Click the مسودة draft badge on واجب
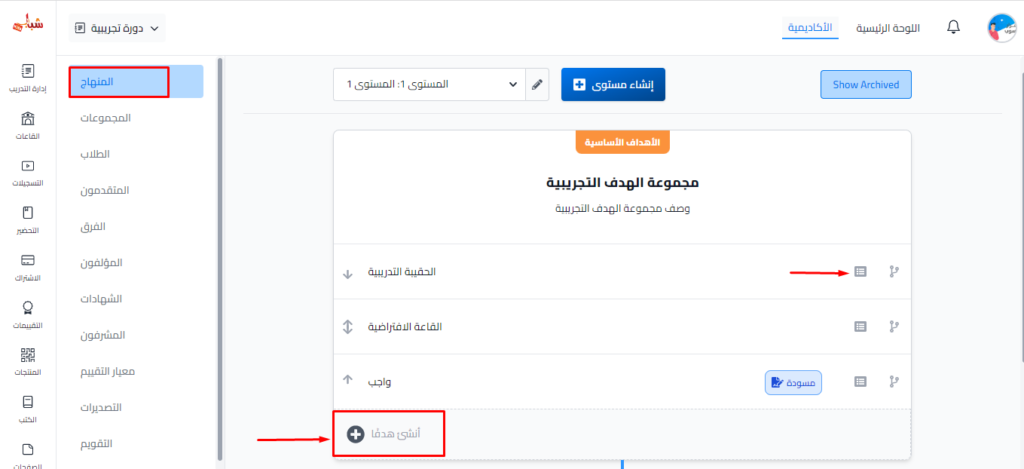The image size is (1024, 469). point(793,383)
